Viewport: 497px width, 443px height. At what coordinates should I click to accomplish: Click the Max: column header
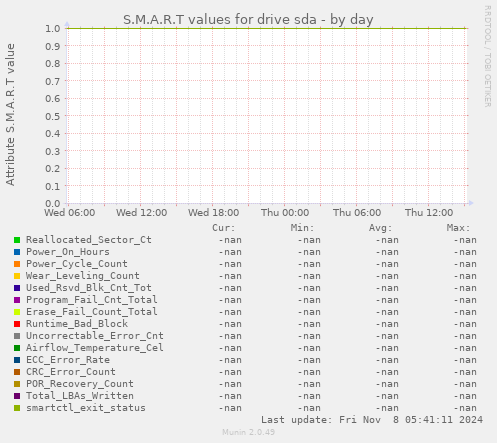(x=458, y=228)
